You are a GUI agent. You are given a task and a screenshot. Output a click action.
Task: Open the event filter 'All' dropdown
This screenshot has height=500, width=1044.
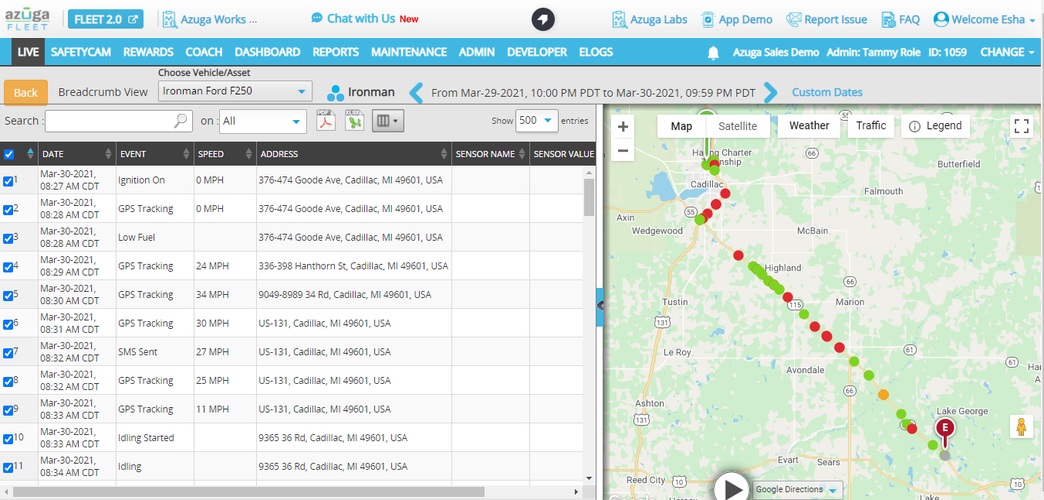[263, 121]
